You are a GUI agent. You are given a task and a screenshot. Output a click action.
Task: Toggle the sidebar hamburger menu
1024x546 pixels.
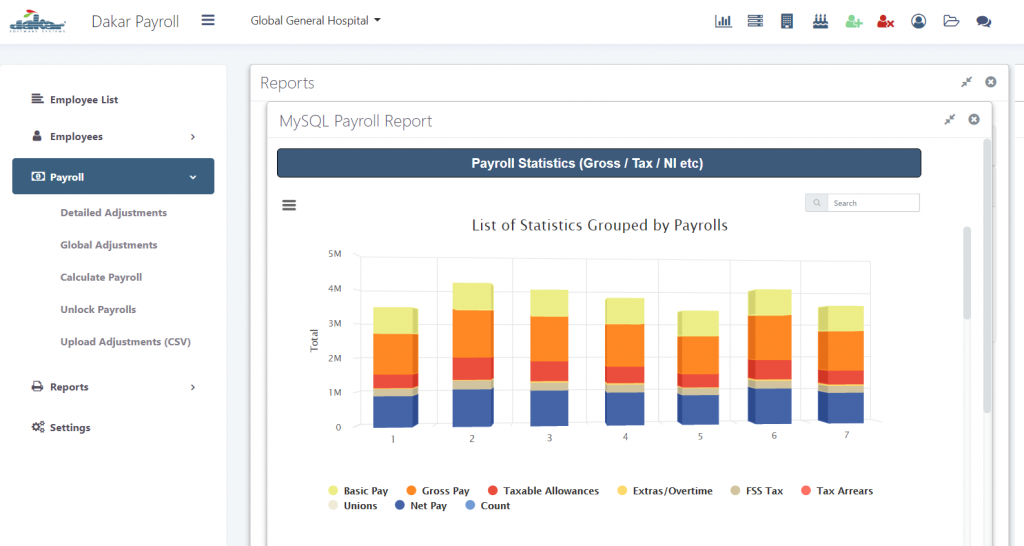pyautogui.click(x=208, y=20)
